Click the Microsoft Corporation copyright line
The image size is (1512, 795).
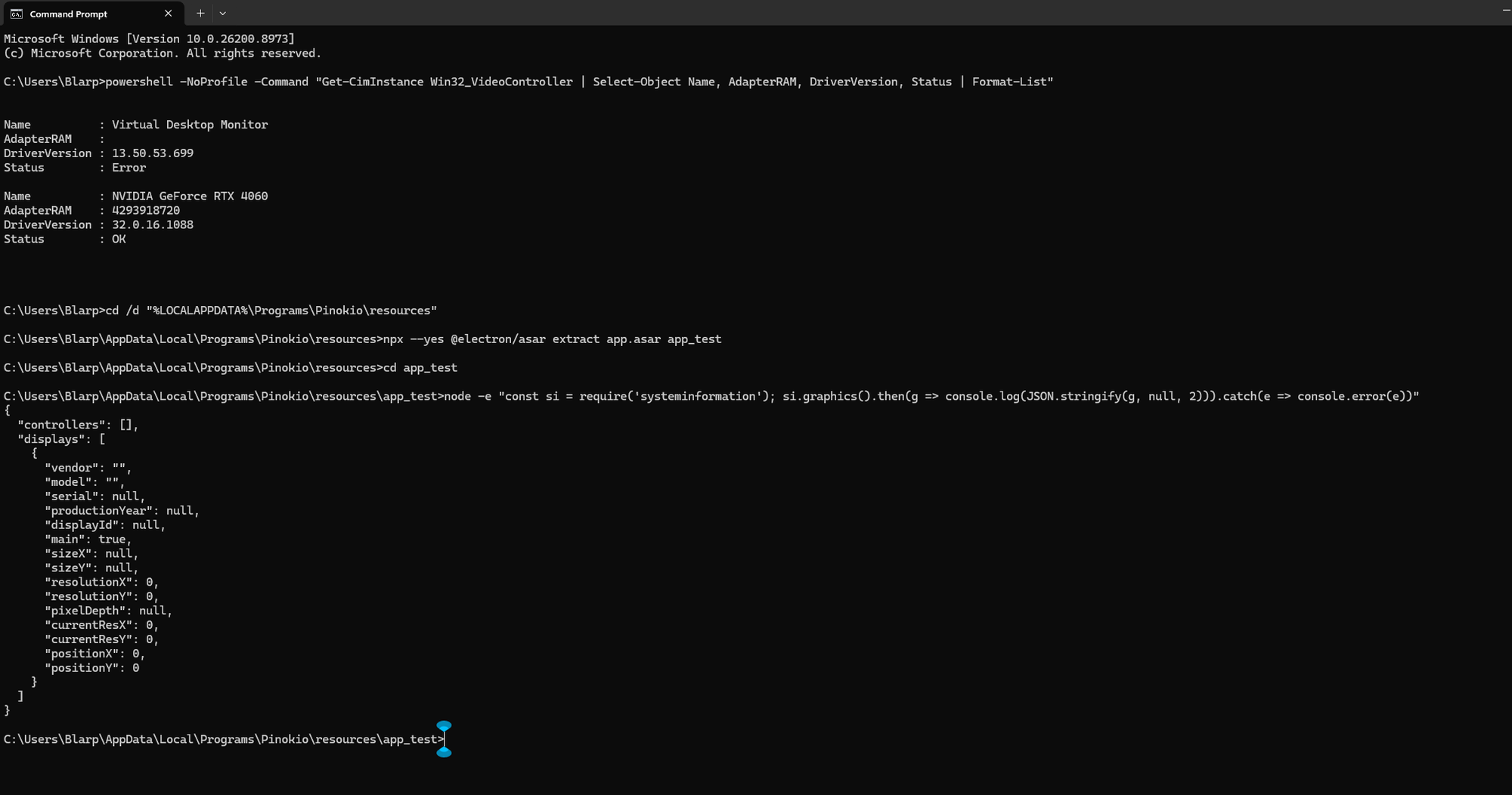163,53
